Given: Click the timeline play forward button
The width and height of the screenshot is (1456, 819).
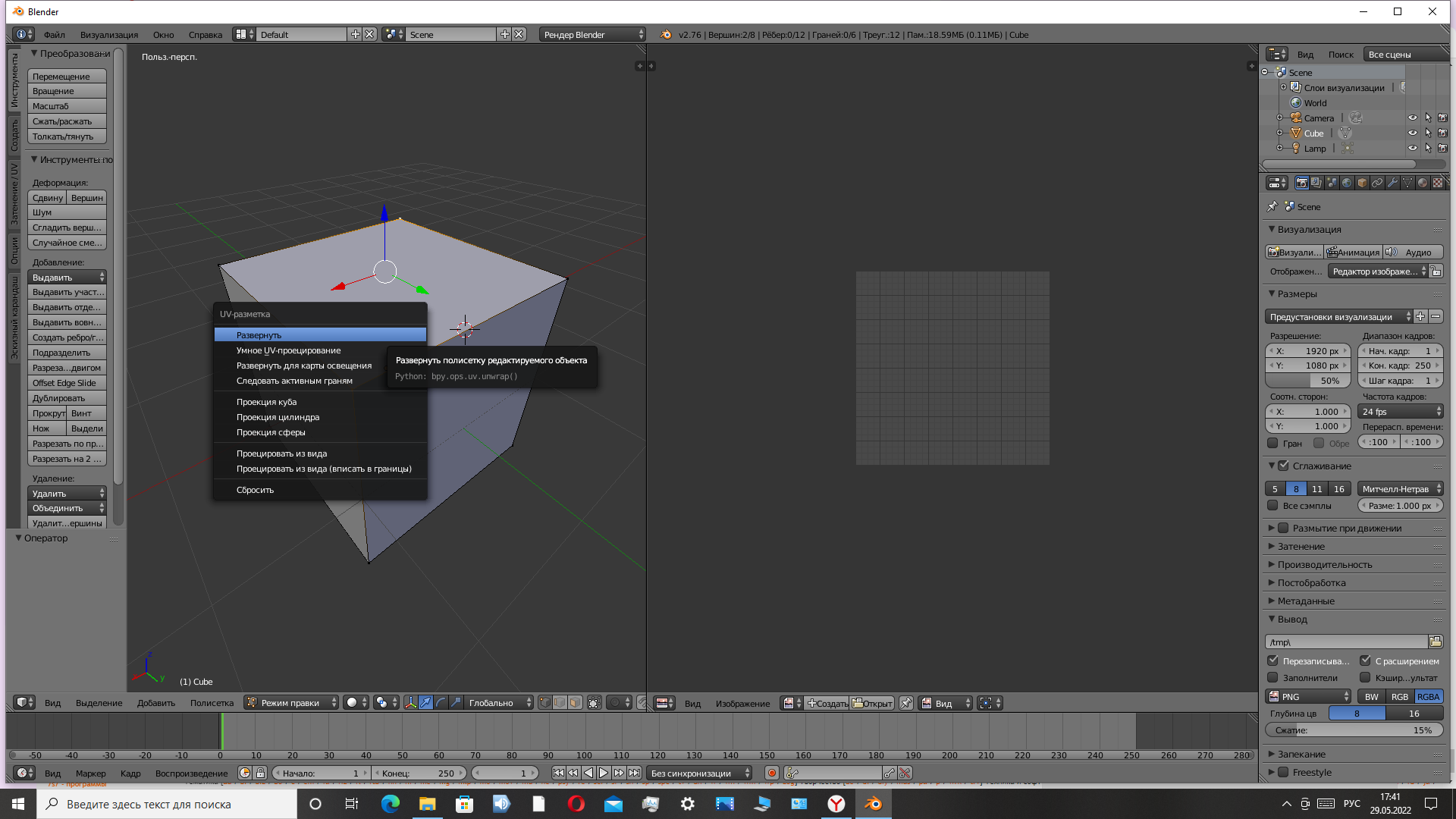Looking at the screenshot, I should point(604,773).
